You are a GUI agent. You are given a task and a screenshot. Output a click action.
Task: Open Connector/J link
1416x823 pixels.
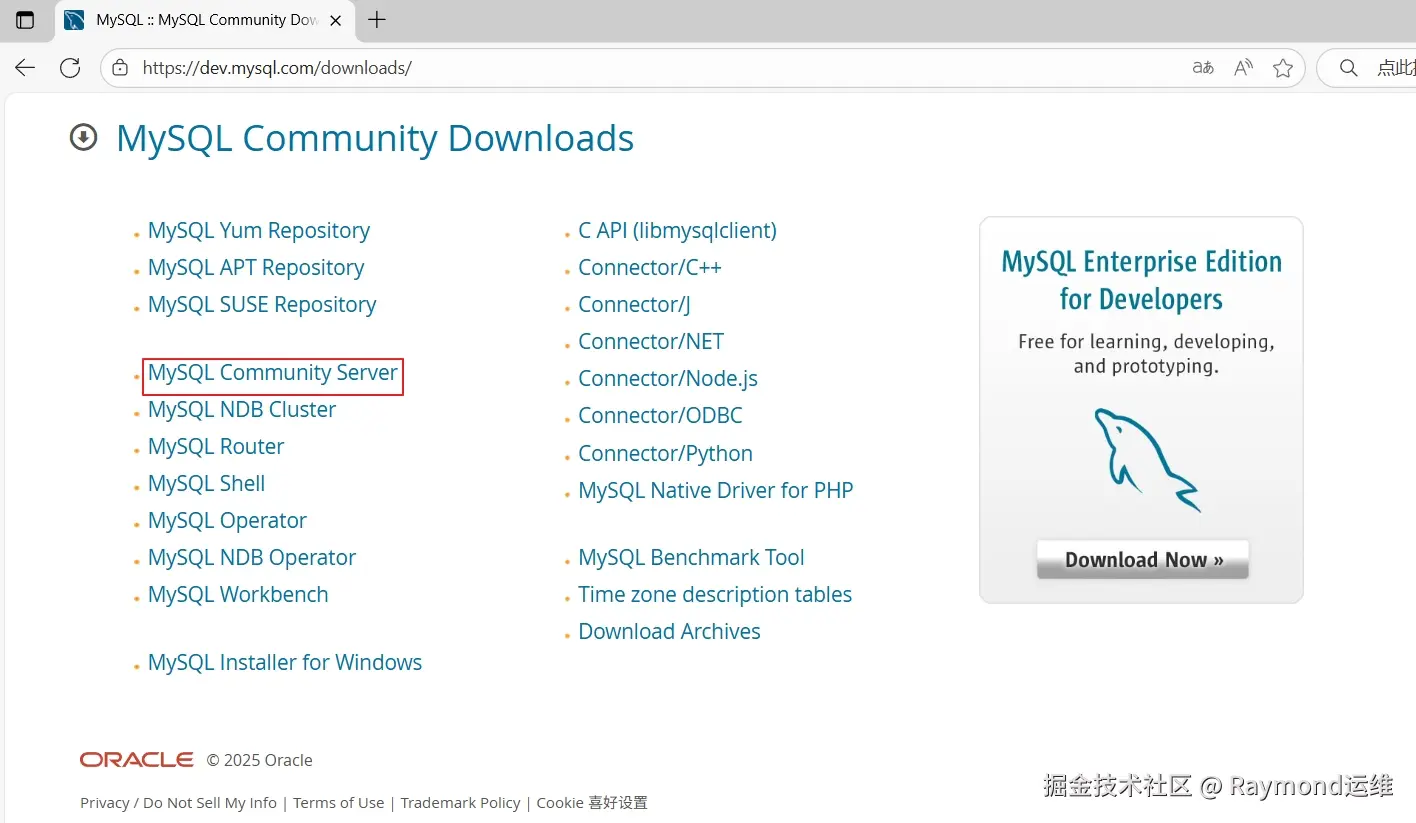[634, 304]
